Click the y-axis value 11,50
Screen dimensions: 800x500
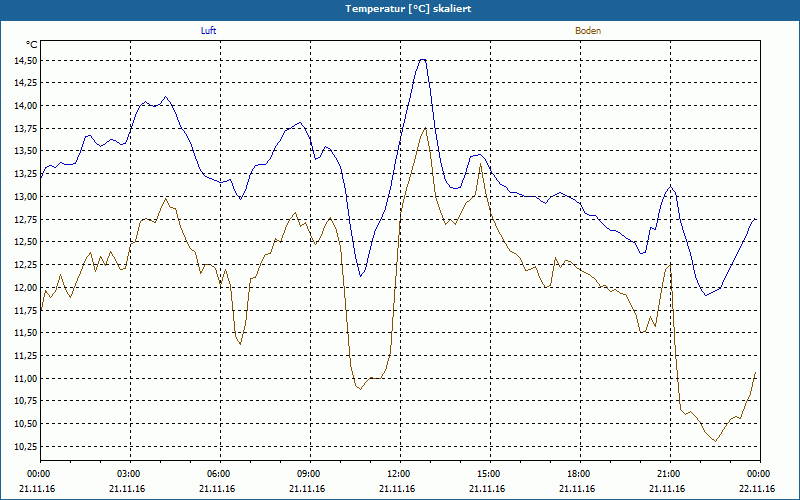[26, 333]
